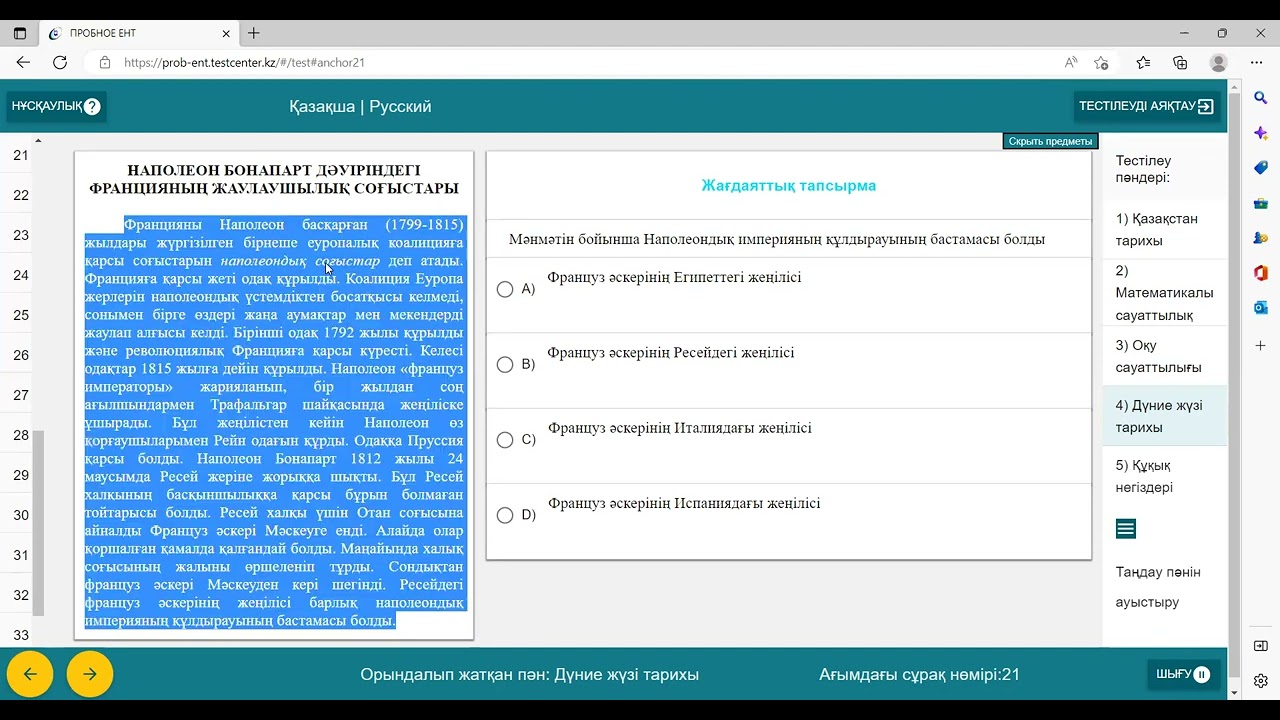This screenshot has width=1280, height=720.
Task: Click the page vertical scrollbar
Action: pos(1234,390)
